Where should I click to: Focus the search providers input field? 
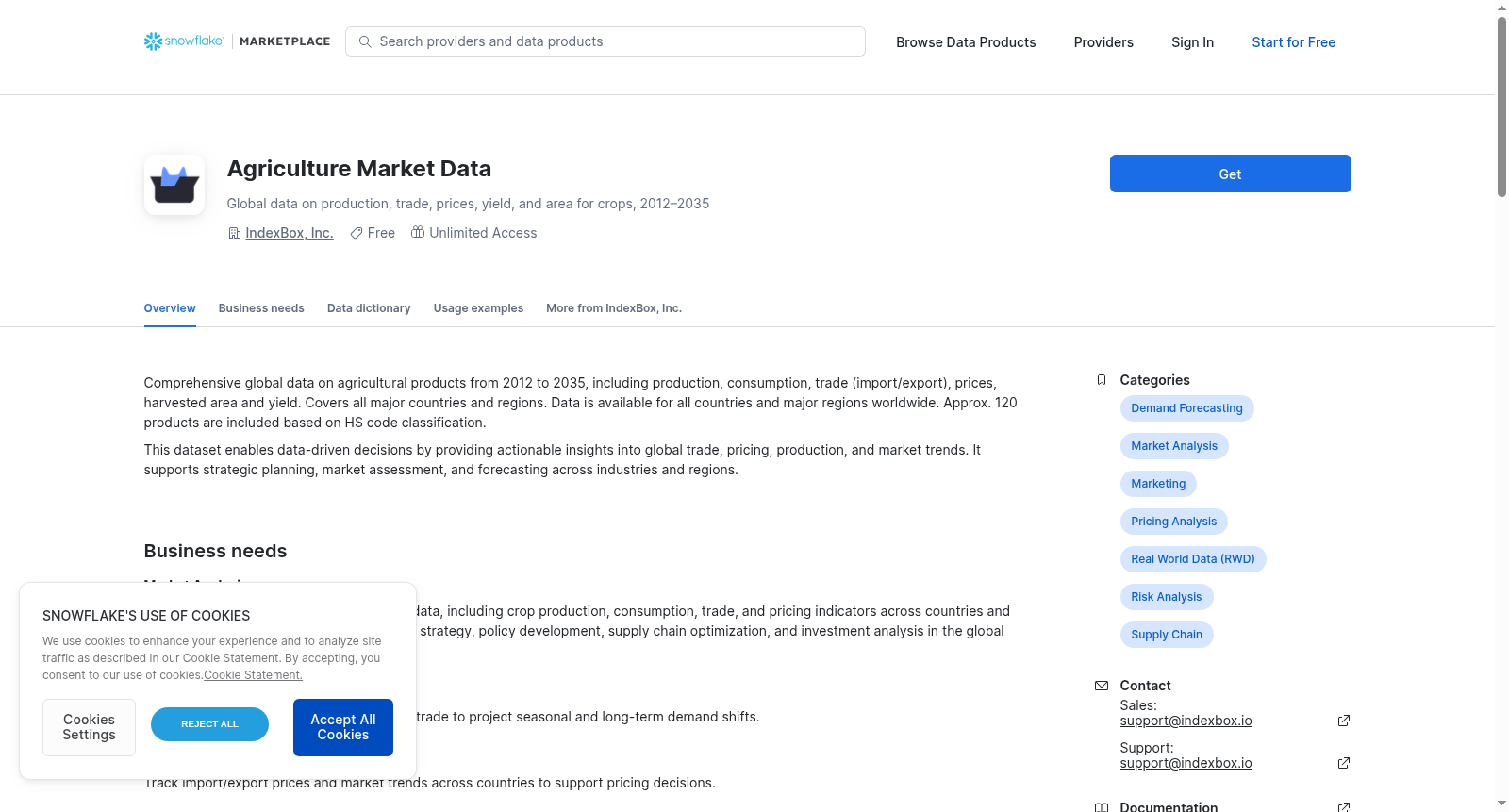click(605, 41)
